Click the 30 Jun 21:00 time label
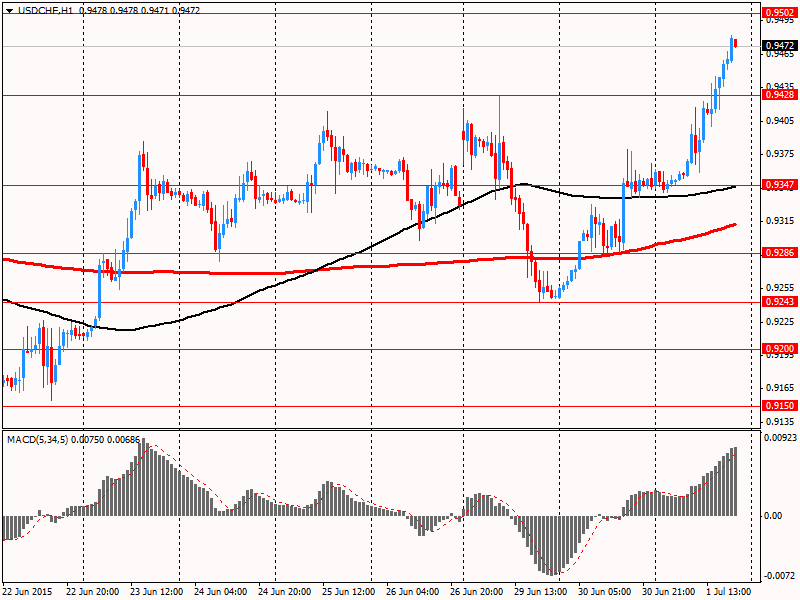The image size is (800, 600). tap(669, 592)
